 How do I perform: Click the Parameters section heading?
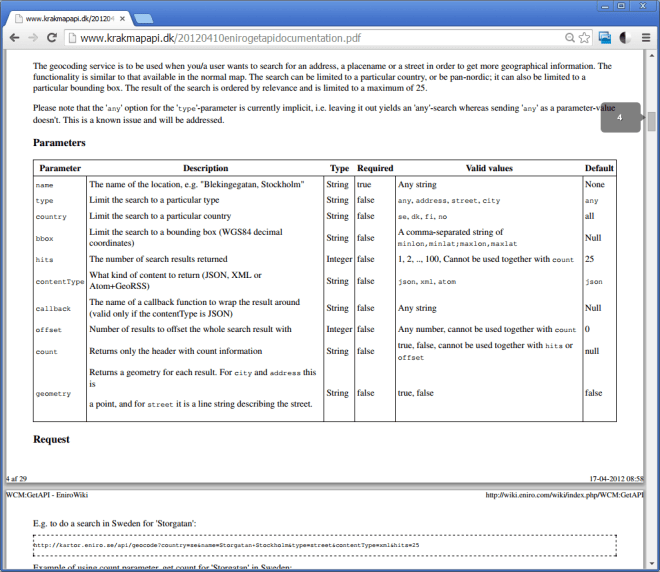pos(59,143)
